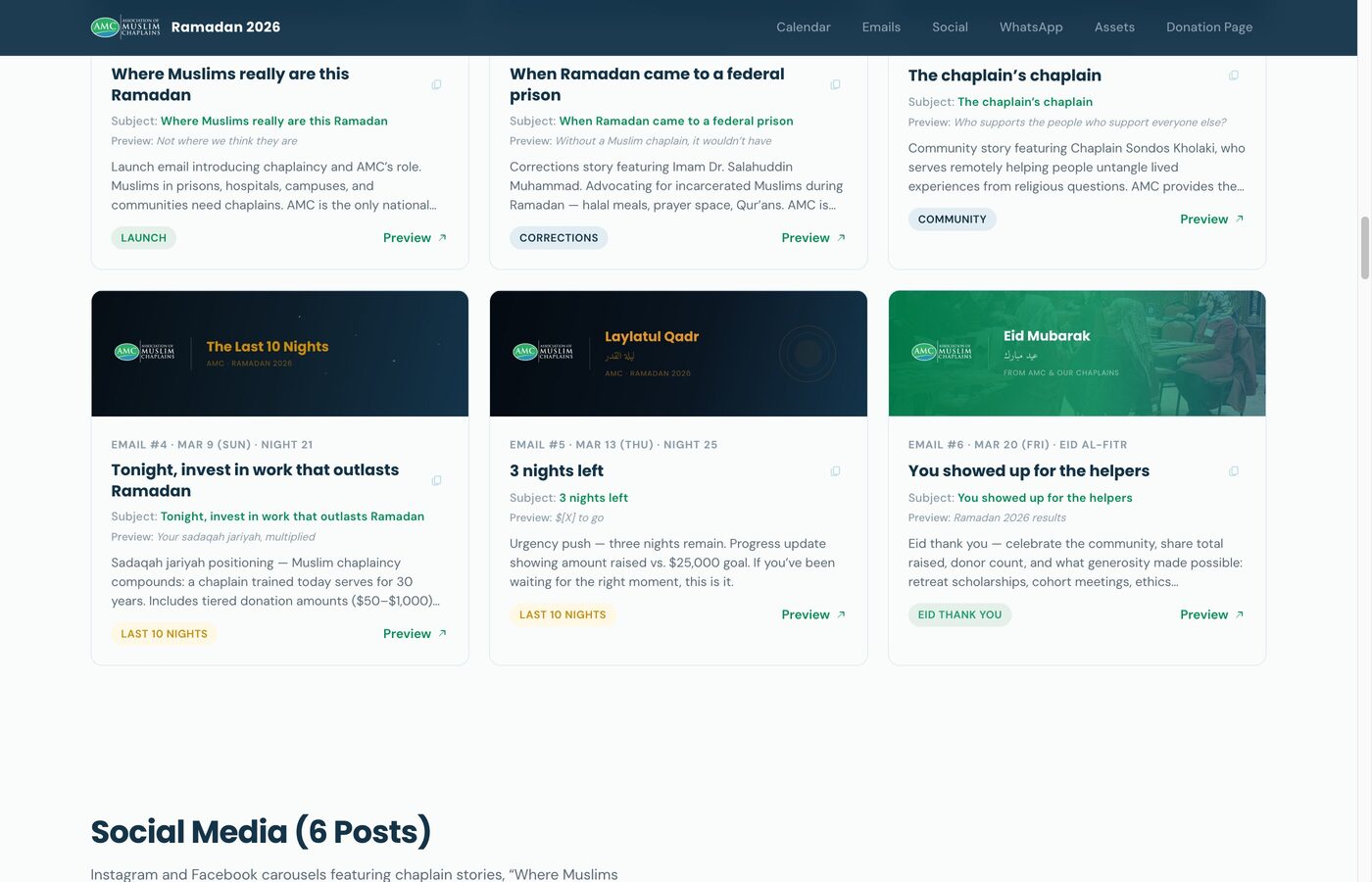Open the 'Eid Mubarak' banner image
Image resolution: width=1372 pixels, height=882 pixels.
[1077, 354]
